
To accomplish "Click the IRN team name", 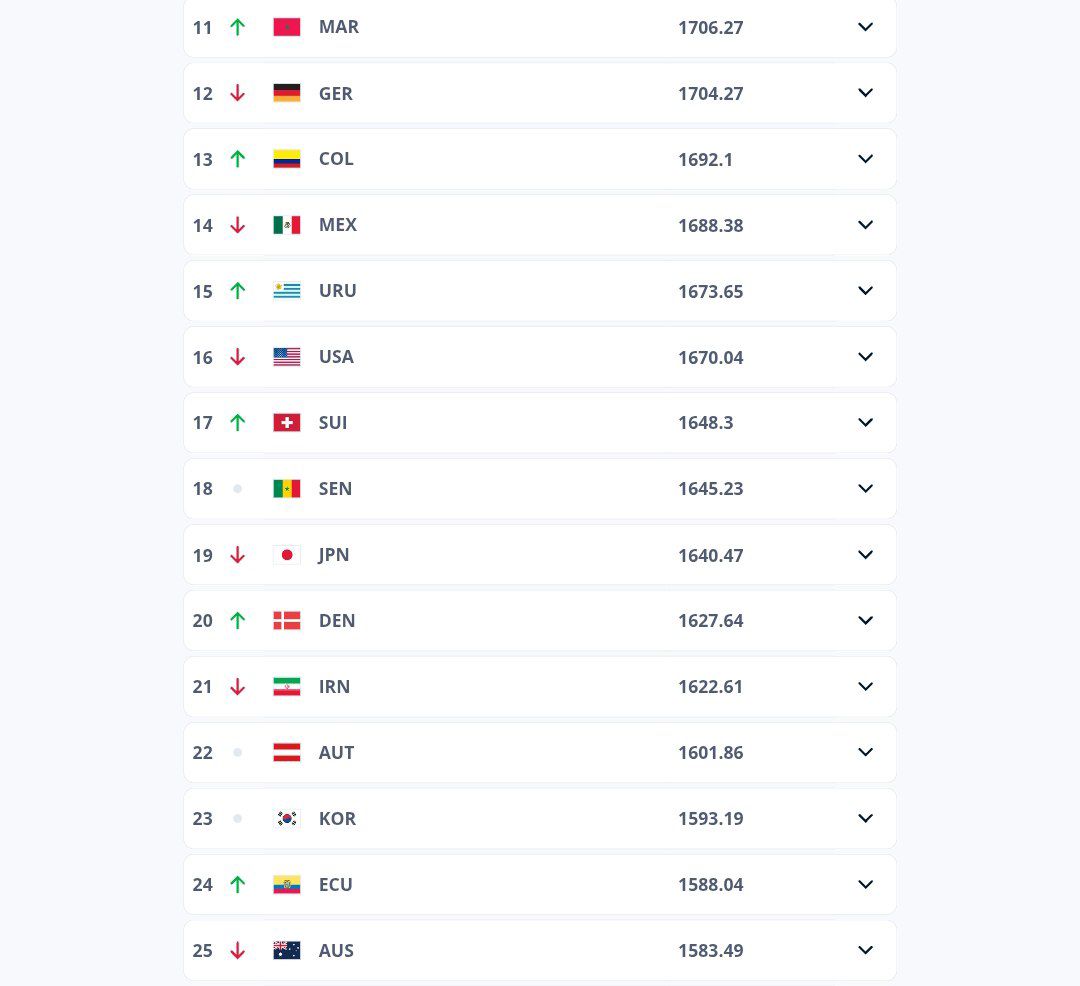I will tap(334, 687).
